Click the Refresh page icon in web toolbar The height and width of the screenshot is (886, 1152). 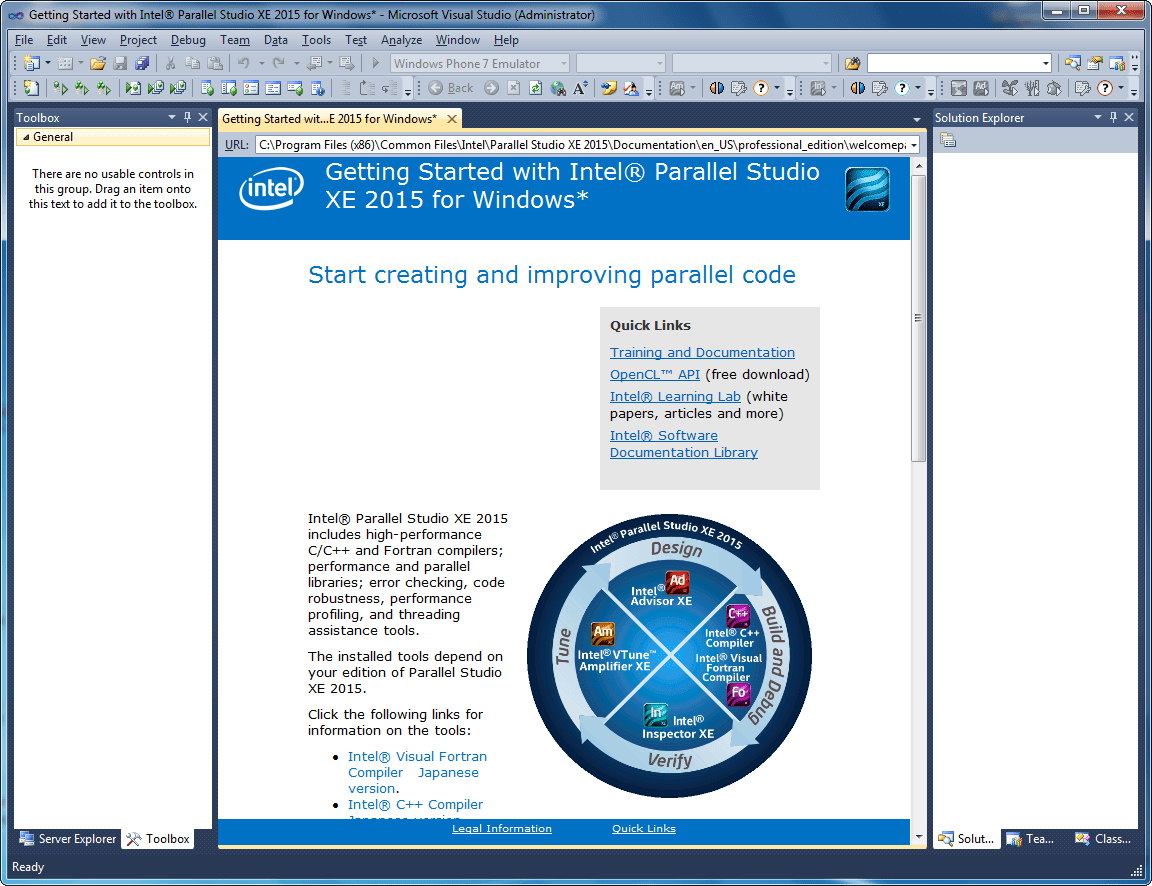tap(536, 88)
